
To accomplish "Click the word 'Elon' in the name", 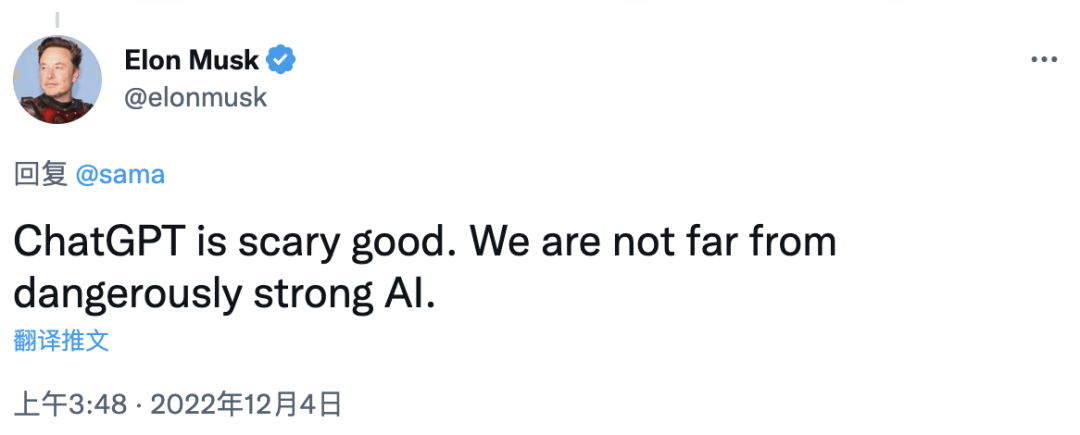I will pyautogui.click(x=152, y=60).
